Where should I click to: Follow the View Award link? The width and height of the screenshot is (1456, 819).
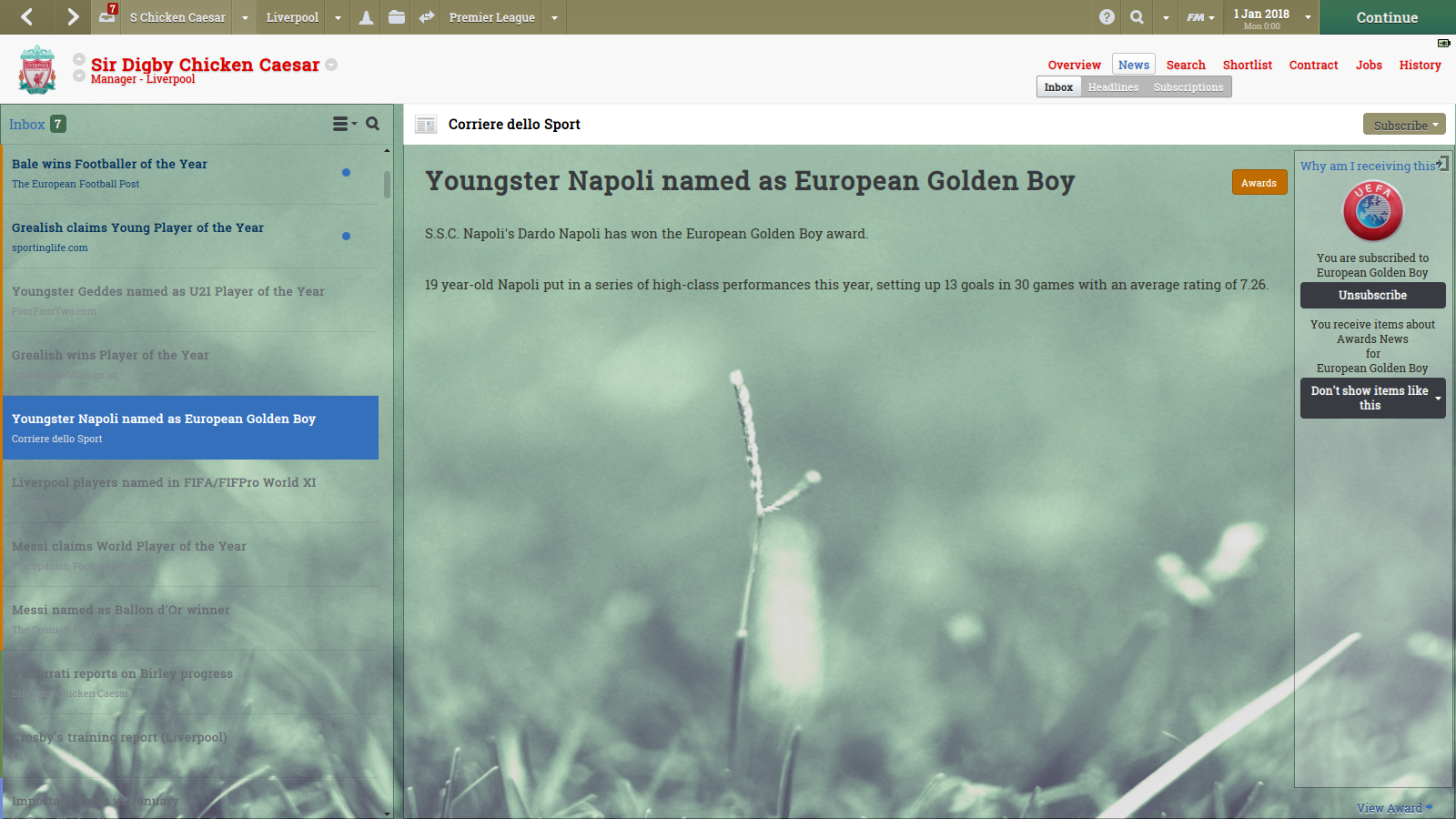click(1393, 808)
